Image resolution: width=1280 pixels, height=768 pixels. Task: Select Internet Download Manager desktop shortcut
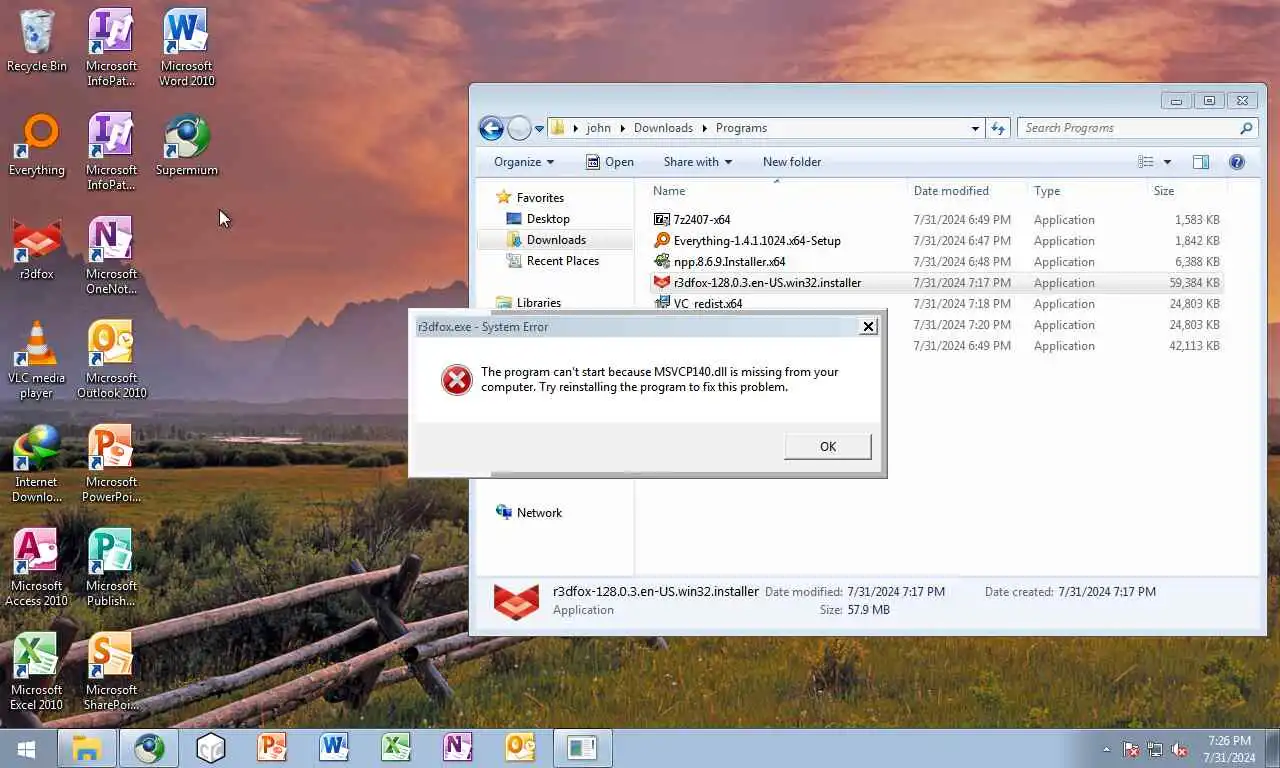(37, 464)
